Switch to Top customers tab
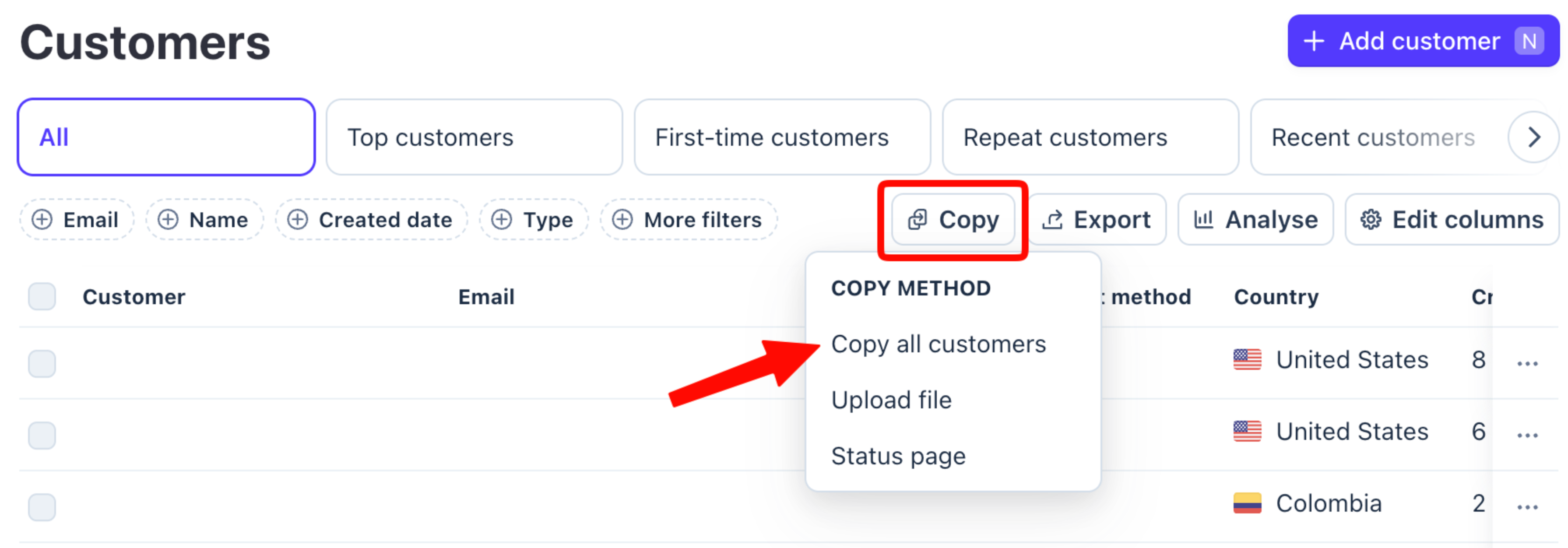The height and width of the screenshot is (548, 1568). point(474,137)
